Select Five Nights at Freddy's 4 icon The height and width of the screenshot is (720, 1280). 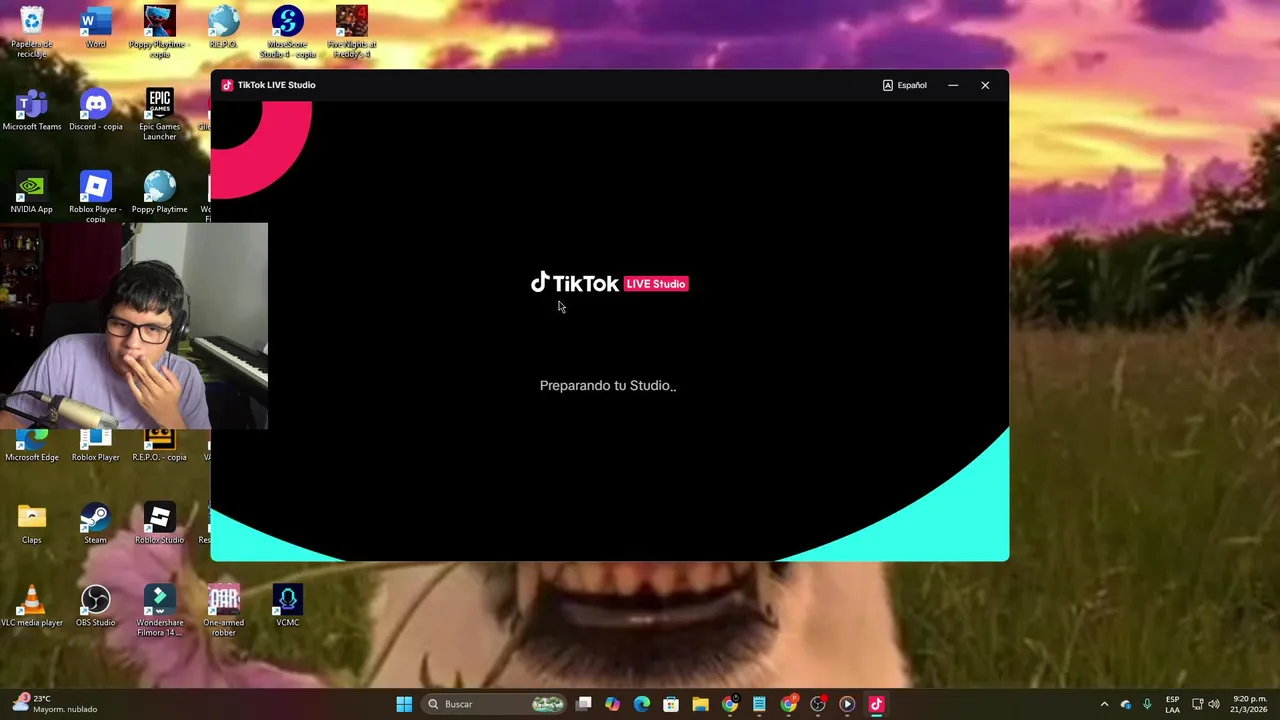tap(351, 31)
